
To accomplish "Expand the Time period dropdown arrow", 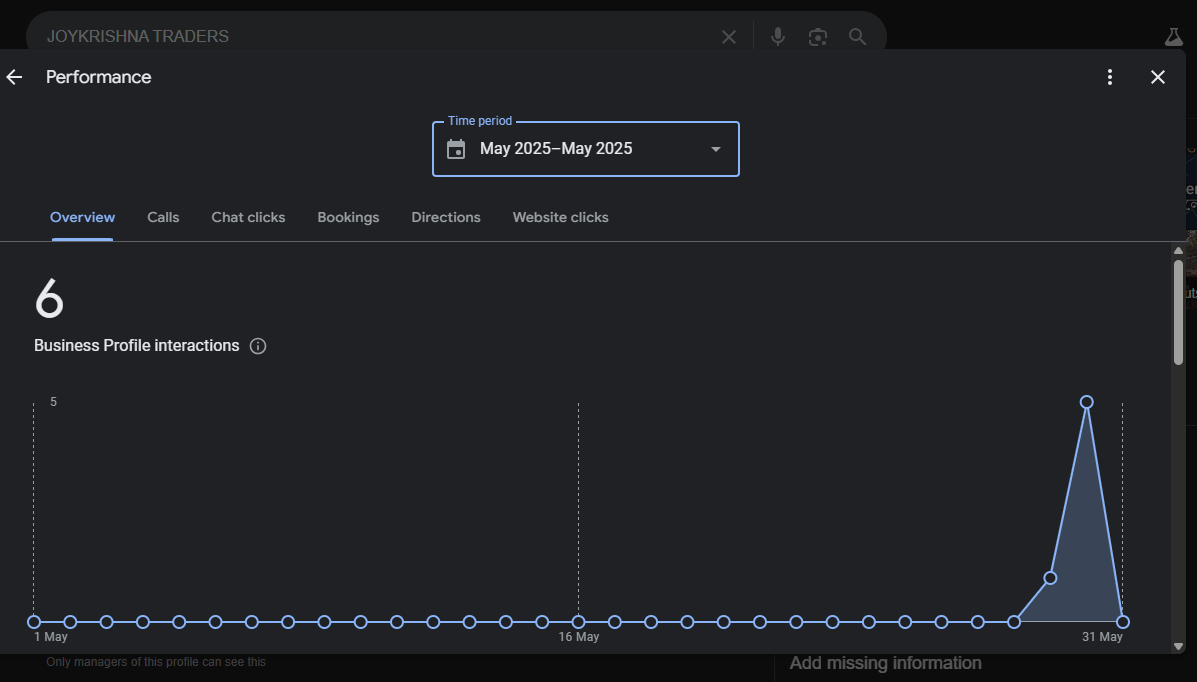I will tap(715, 149).
